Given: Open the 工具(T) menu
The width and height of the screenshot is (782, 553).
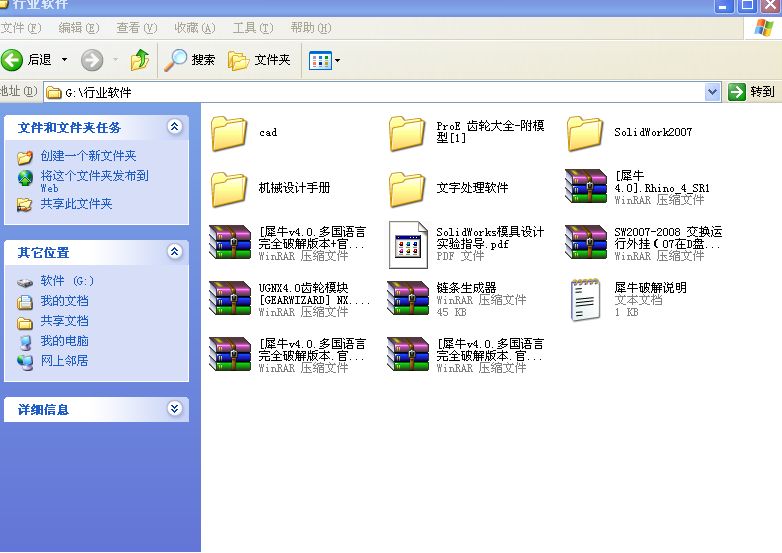Looking at the screenshot, I should (253, 28).
